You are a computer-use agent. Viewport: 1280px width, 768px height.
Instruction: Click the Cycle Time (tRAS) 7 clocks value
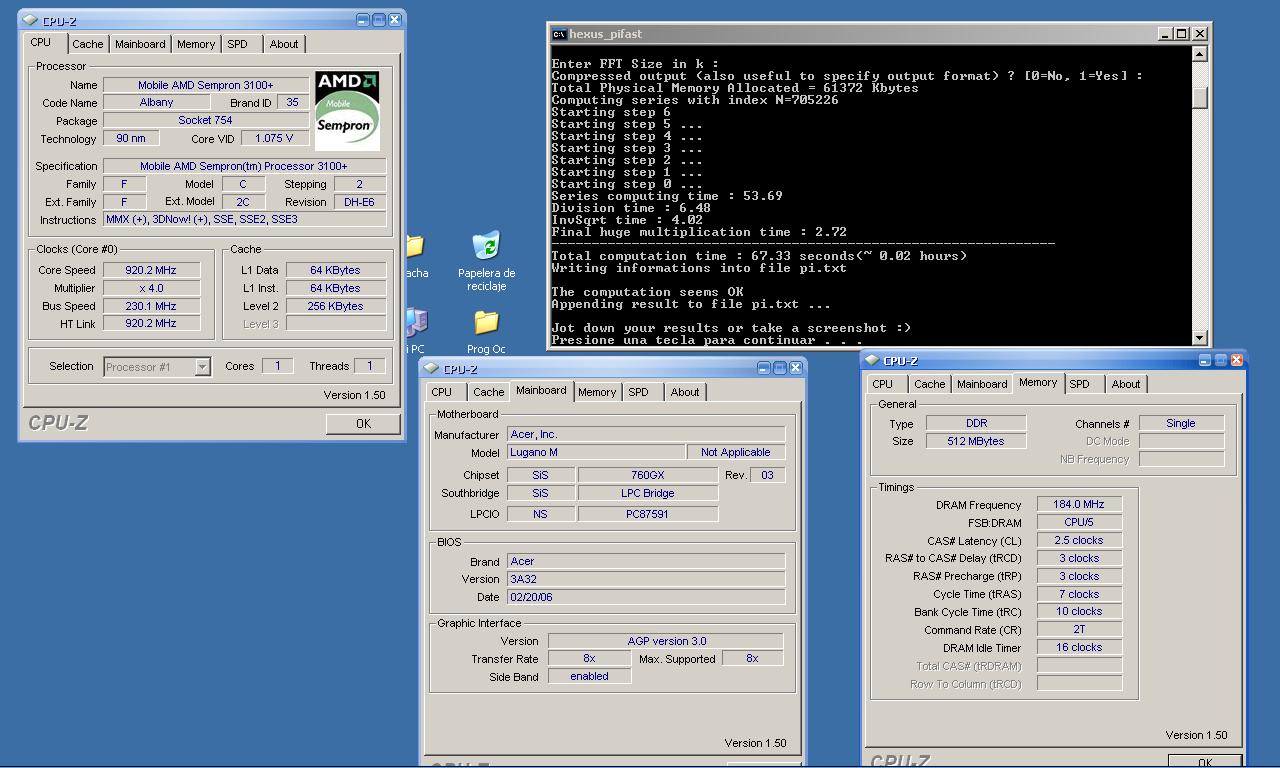(x=1079, y=594)
